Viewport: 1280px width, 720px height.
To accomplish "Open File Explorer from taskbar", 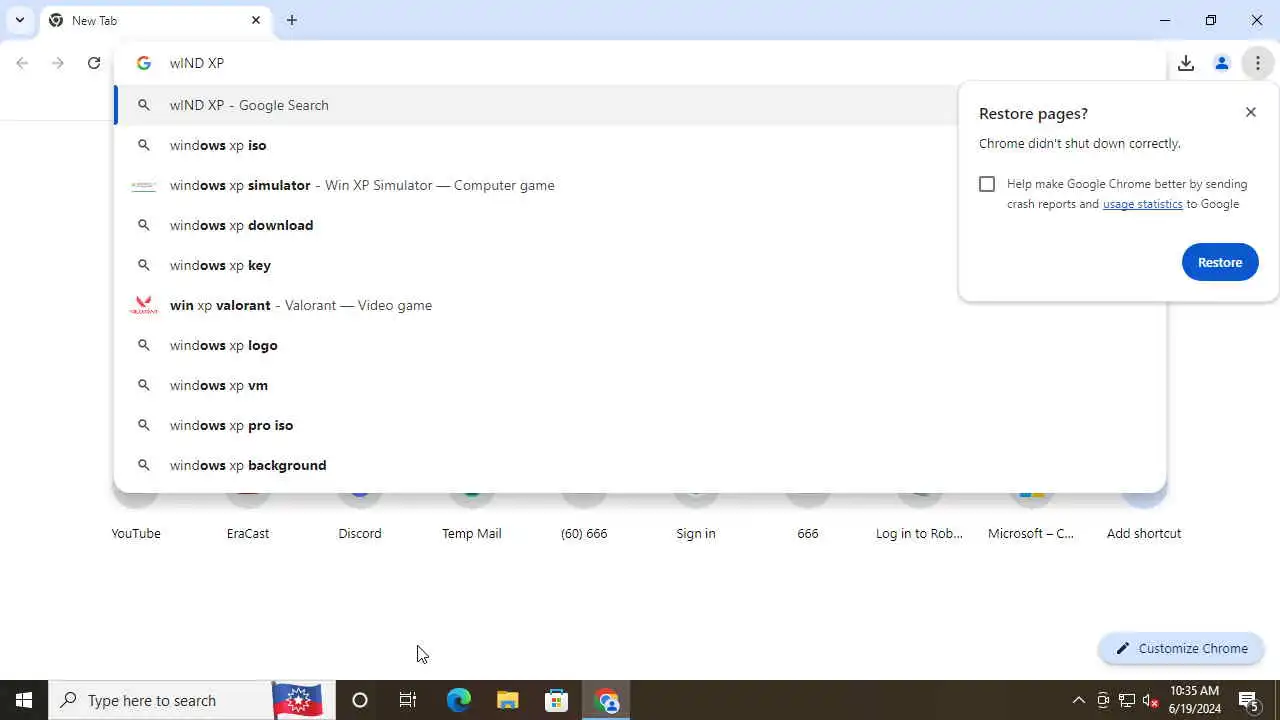I will click(x=508, y=700).
